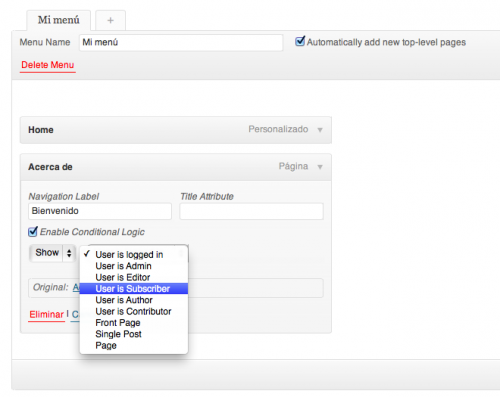500x397 pixels.
Task: Disable Enable Conditional Logic checkbox
Action: point(33,231)
